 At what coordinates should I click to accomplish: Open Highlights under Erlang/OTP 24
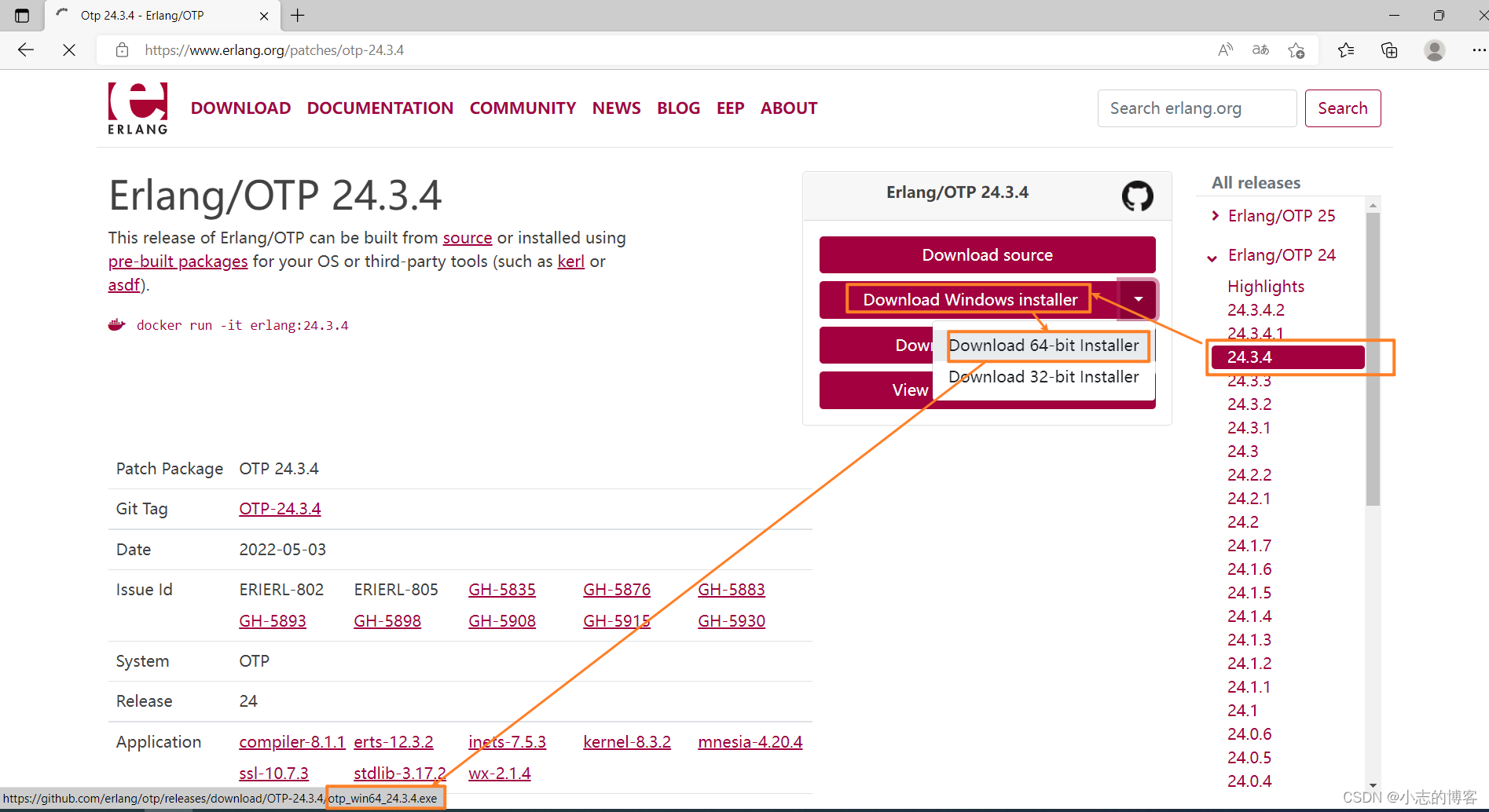[x=1266, y=287]
